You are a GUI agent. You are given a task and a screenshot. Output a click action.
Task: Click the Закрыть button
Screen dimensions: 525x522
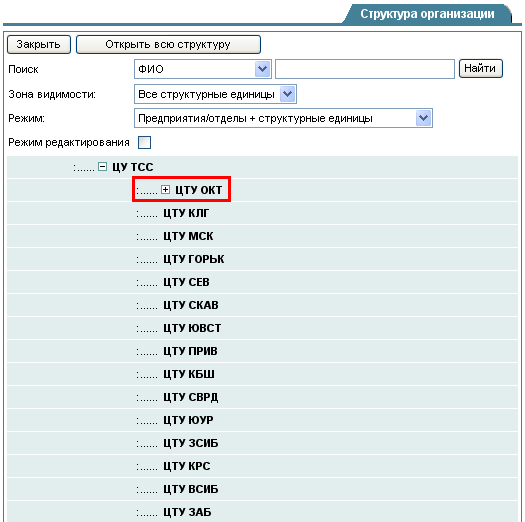coord(39,45)
